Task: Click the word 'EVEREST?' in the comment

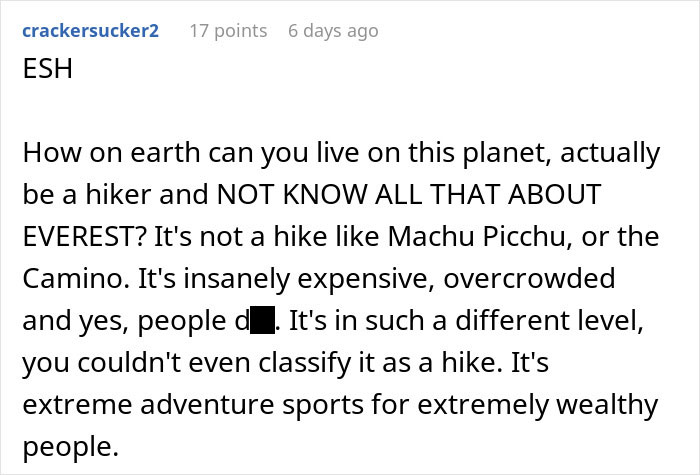Action: (78, 239)
